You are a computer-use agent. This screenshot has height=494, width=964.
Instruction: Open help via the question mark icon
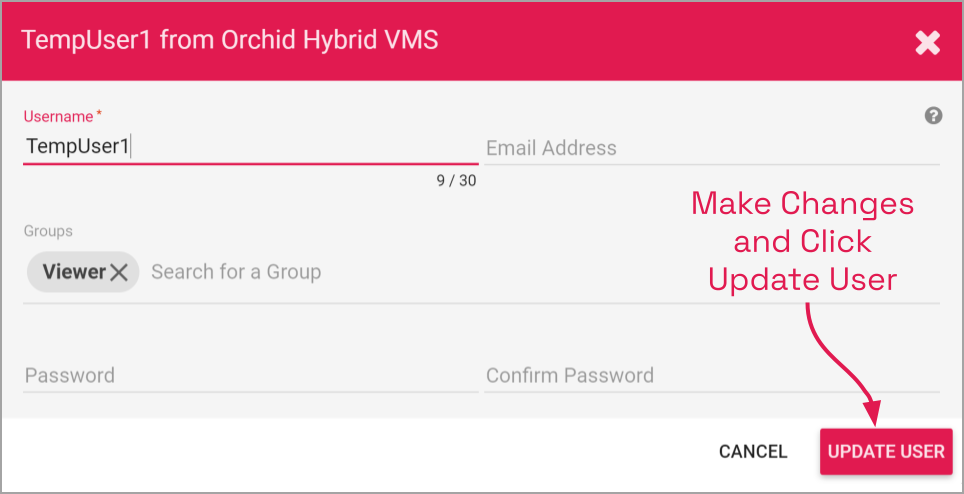coord(933,116)
